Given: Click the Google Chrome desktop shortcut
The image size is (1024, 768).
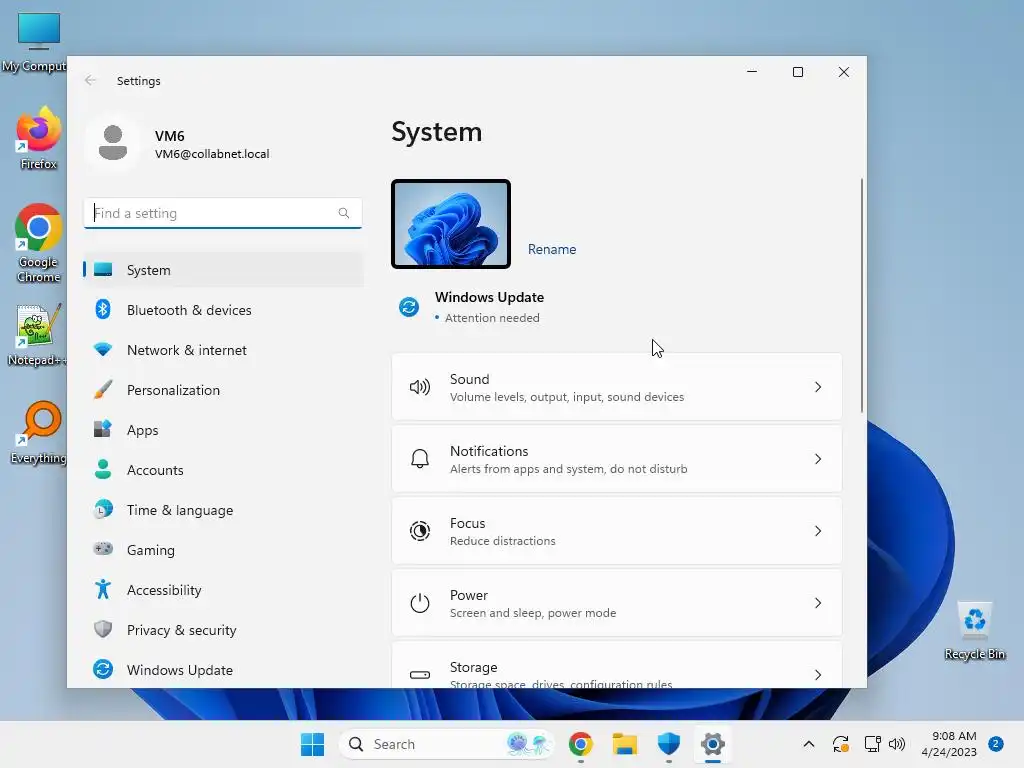Looking at the screenshot, I should click(38, 244).
